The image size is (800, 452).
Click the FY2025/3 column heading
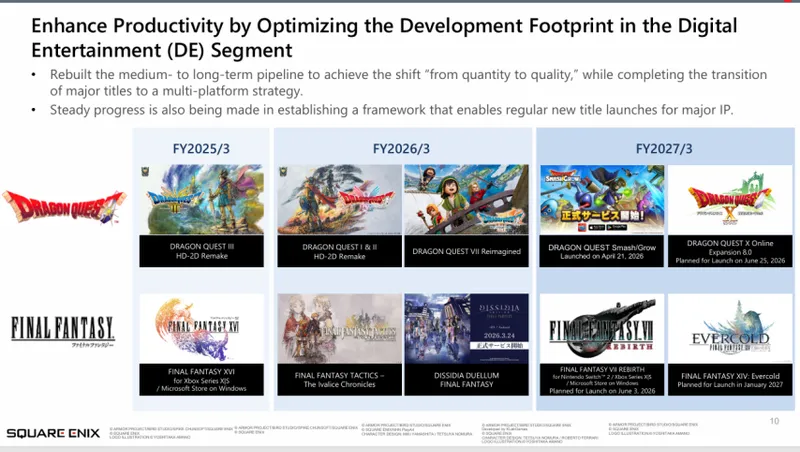(201, 148)
